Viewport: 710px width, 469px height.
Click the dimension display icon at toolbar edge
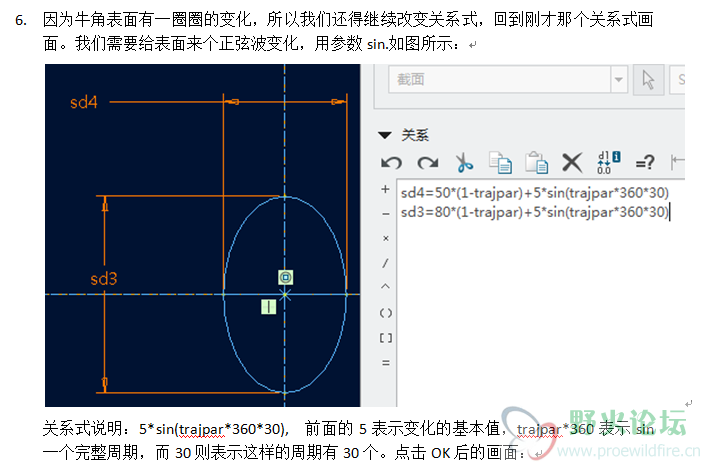click(677, 161)
